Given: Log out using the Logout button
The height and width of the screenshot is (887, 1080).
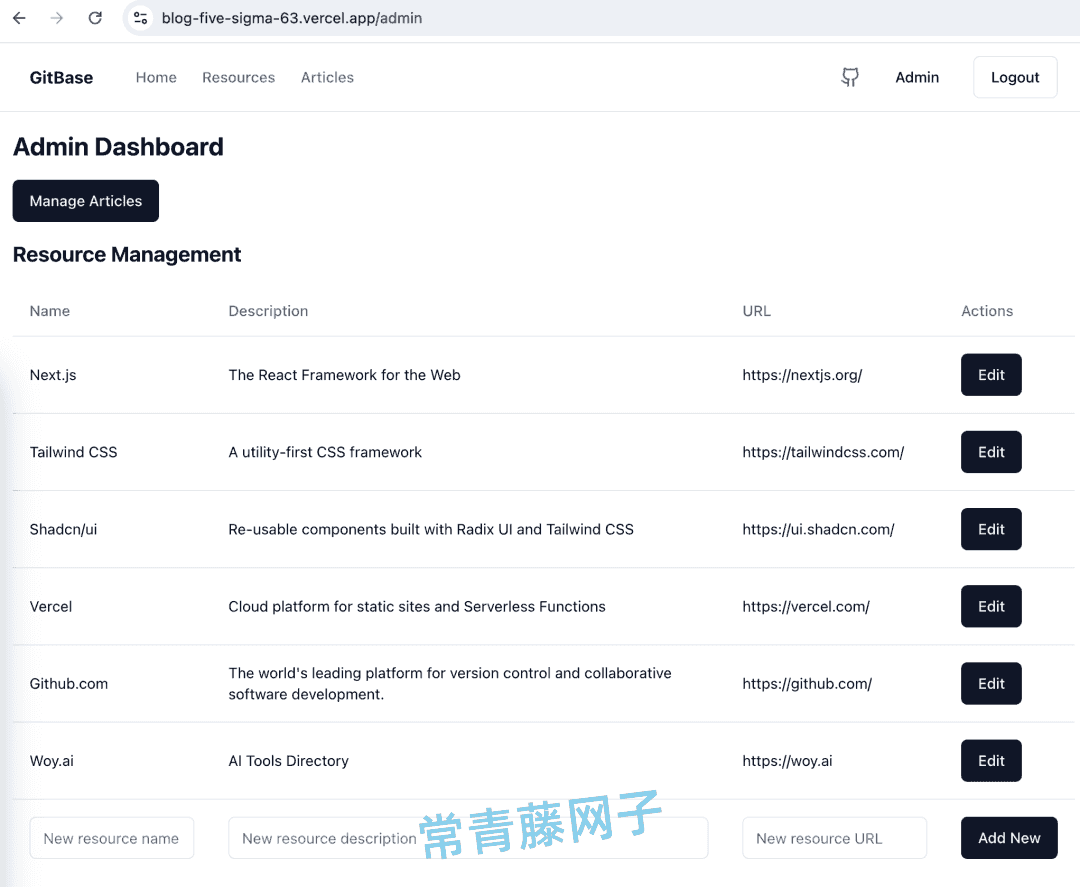Looking at the screenshot, I should pos(1015,77).
